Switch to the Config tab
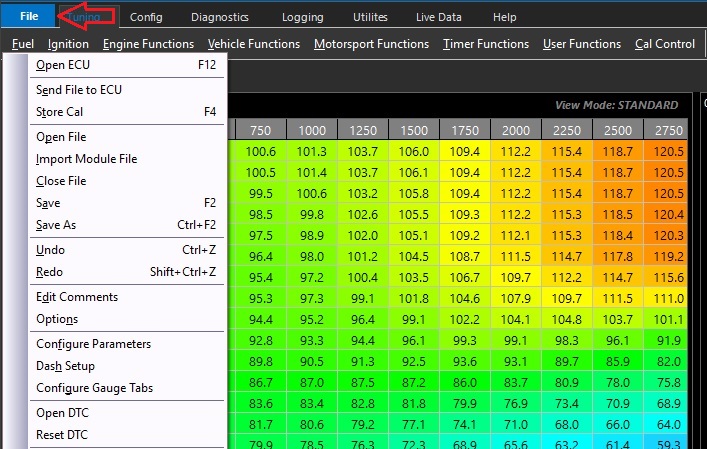 click(x=146, y=17)
